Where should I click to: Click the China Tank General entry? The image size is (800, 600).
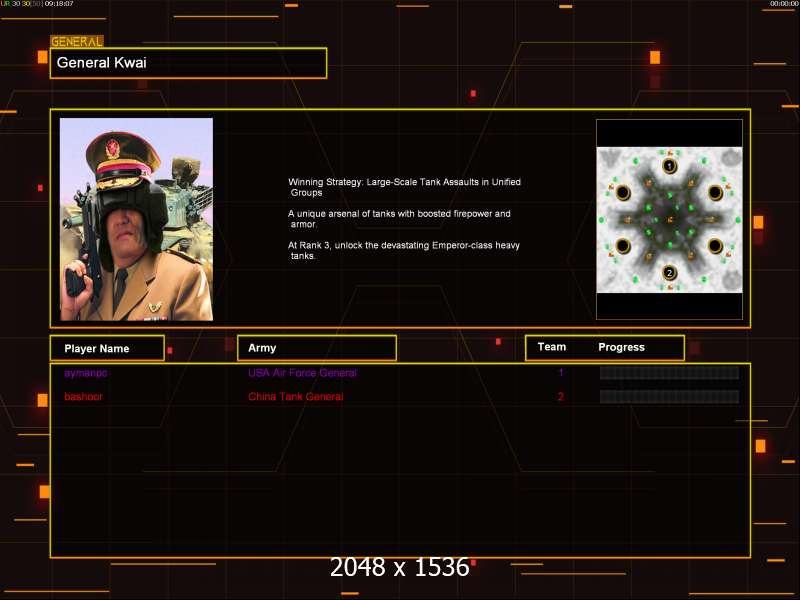click(x=295, y=396)
